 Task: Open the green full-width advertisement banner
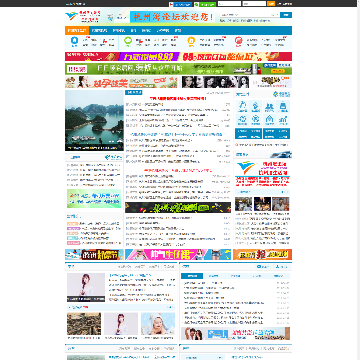tap(178, 69)
